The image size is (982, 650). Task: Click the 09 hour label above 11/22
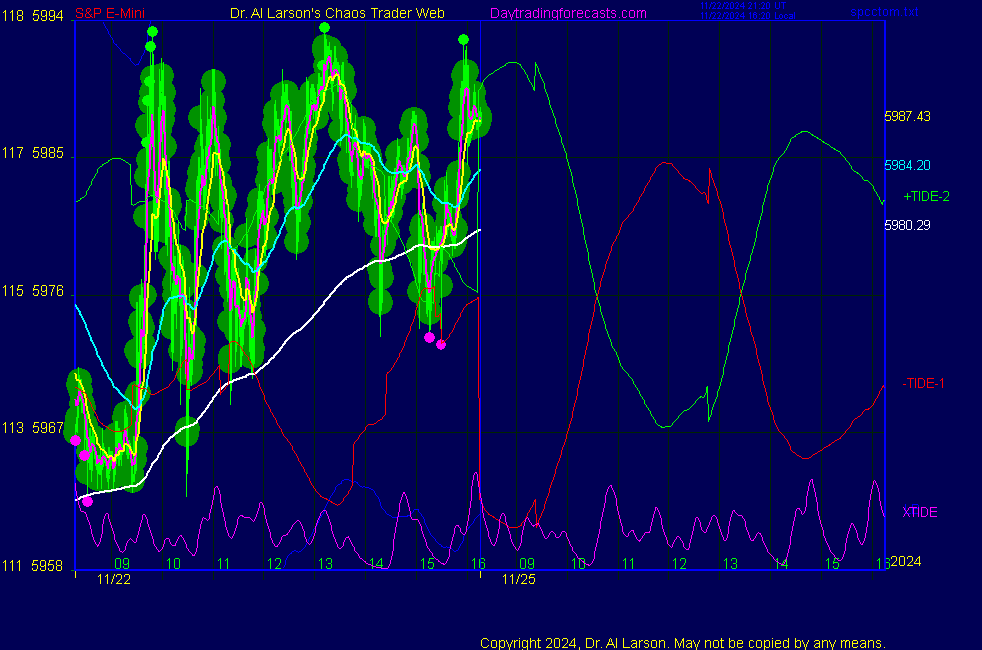click(122, 564)
